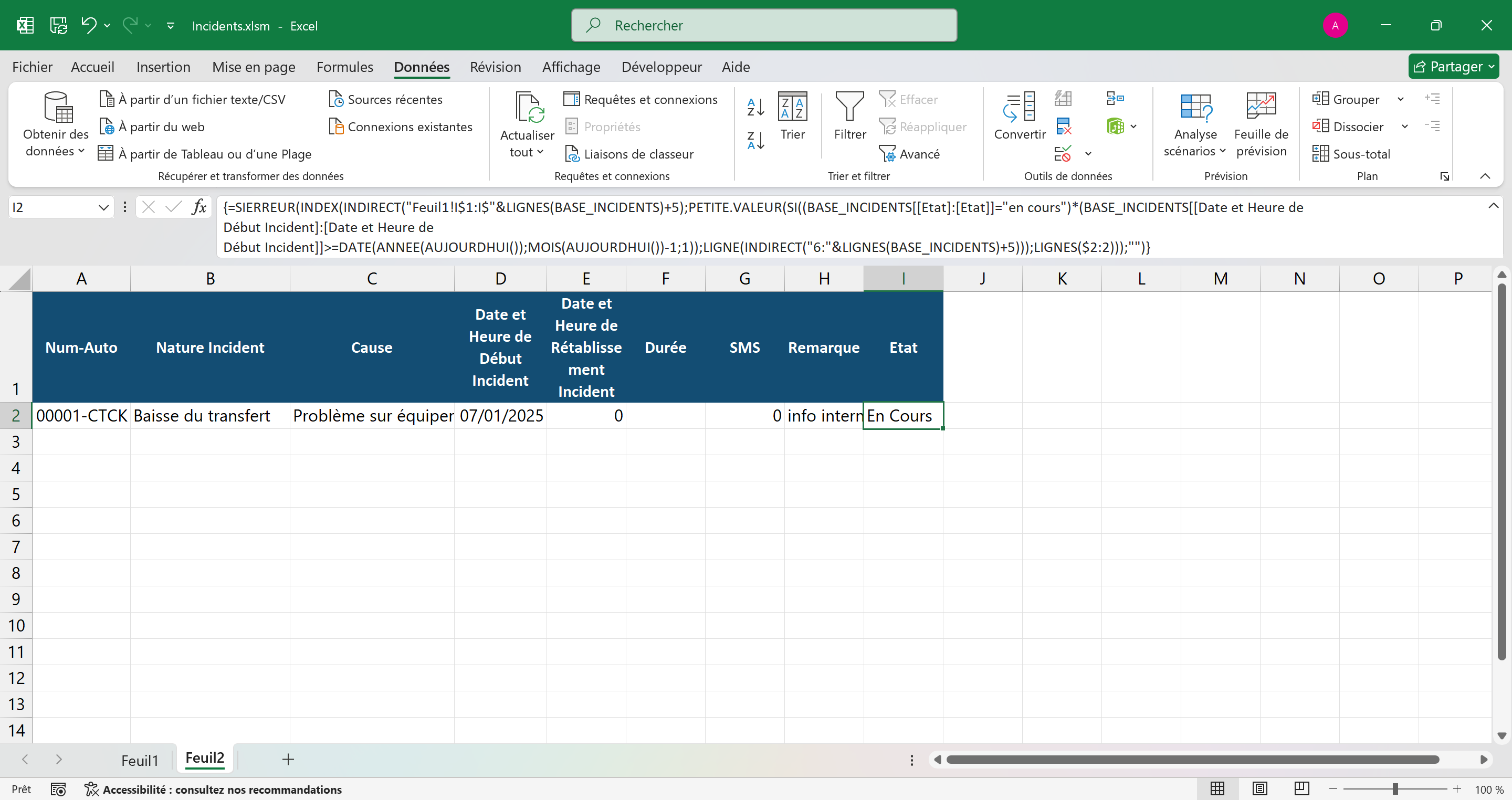Switch to Insertion tab
This screenshot has width=1512, height=800.
tap(163, 67)
